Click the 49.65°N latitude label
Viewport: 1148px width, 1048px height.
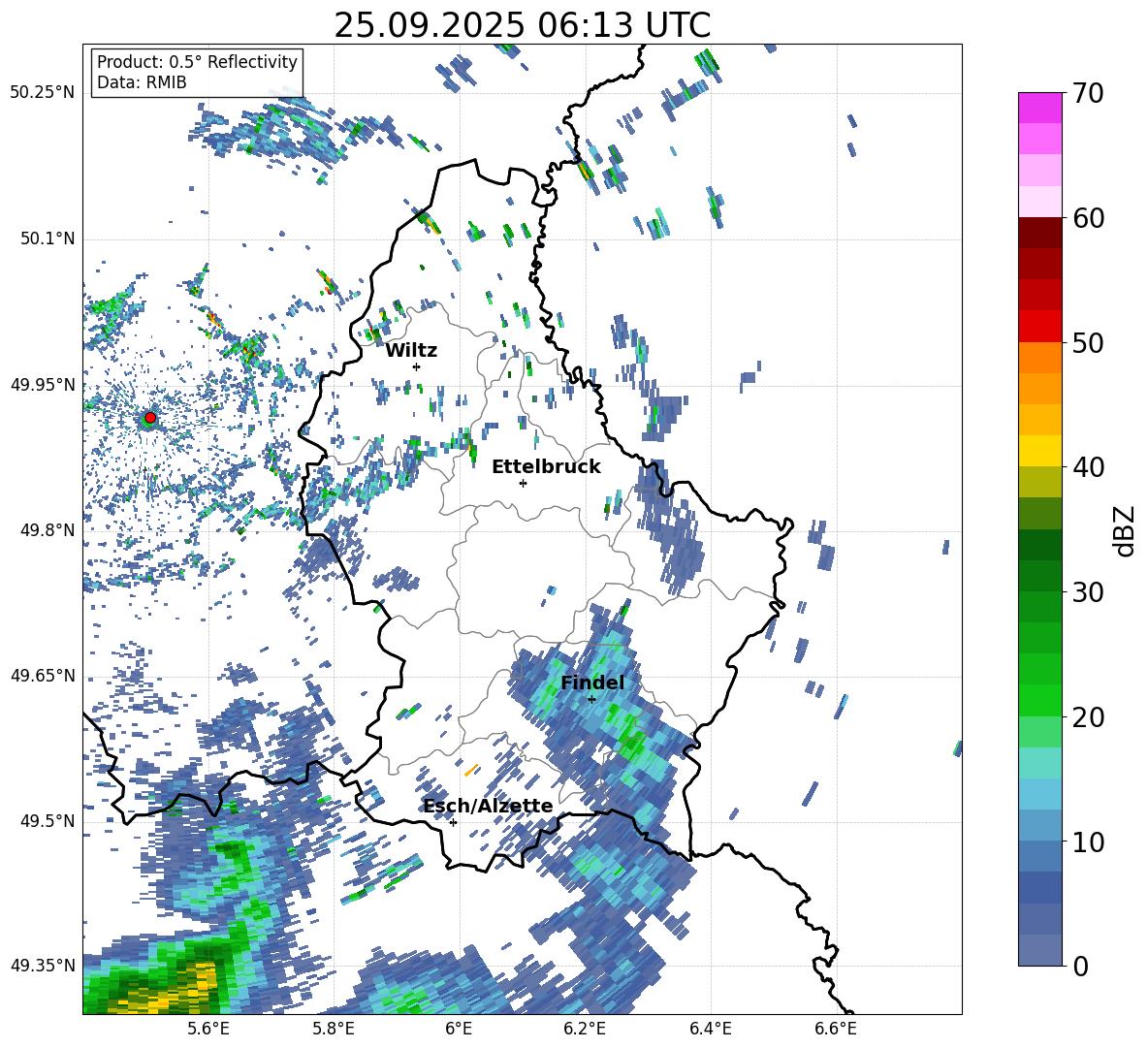click(x=43, y=676)
